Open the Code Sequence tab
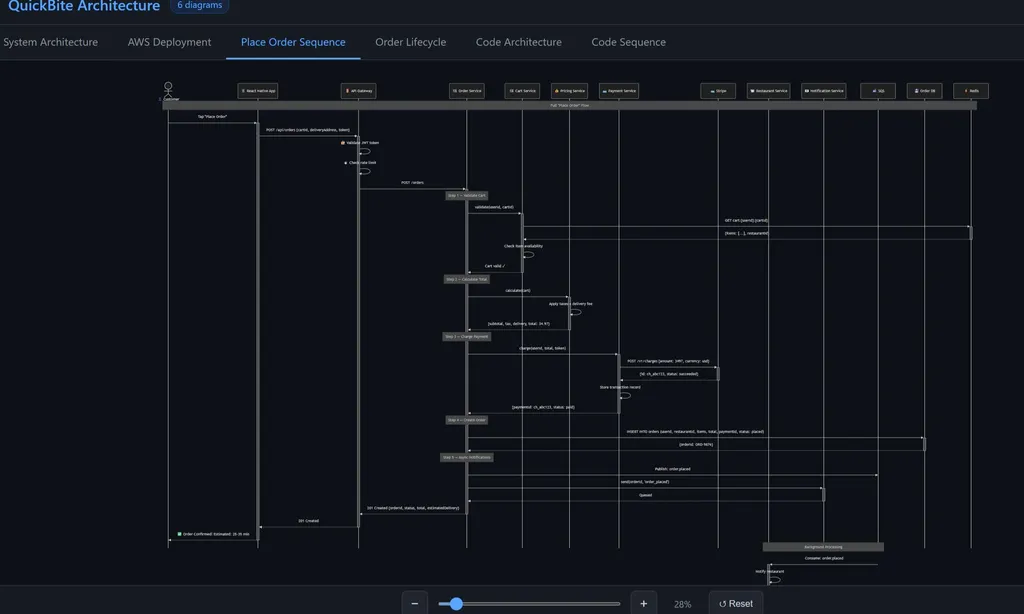 pyautogui.click(x=628, y=42)
